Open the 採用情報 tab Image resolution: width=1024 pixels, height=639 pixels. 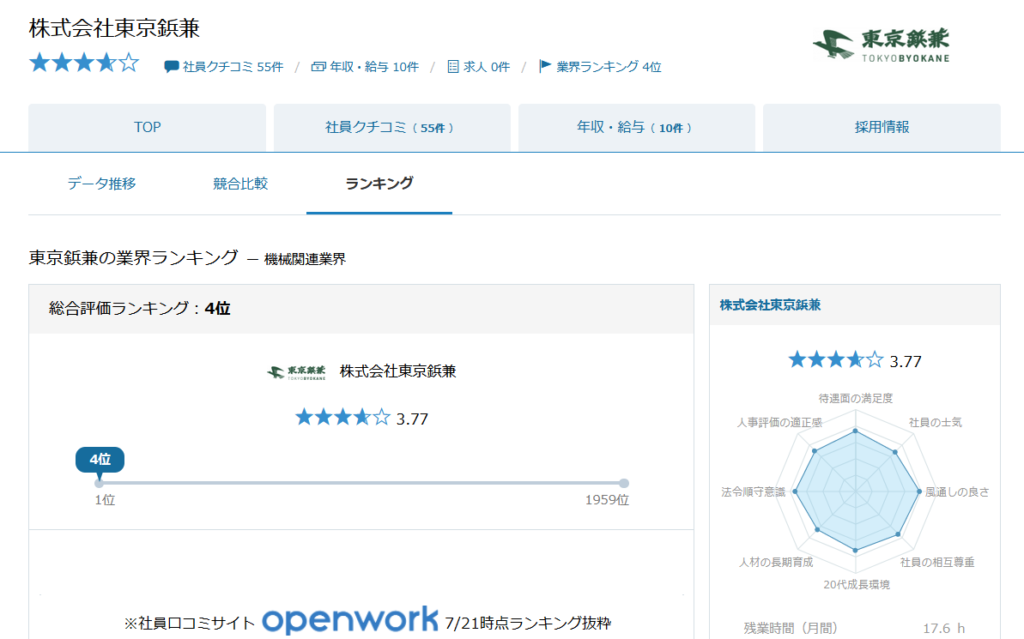tap(882, 127)
